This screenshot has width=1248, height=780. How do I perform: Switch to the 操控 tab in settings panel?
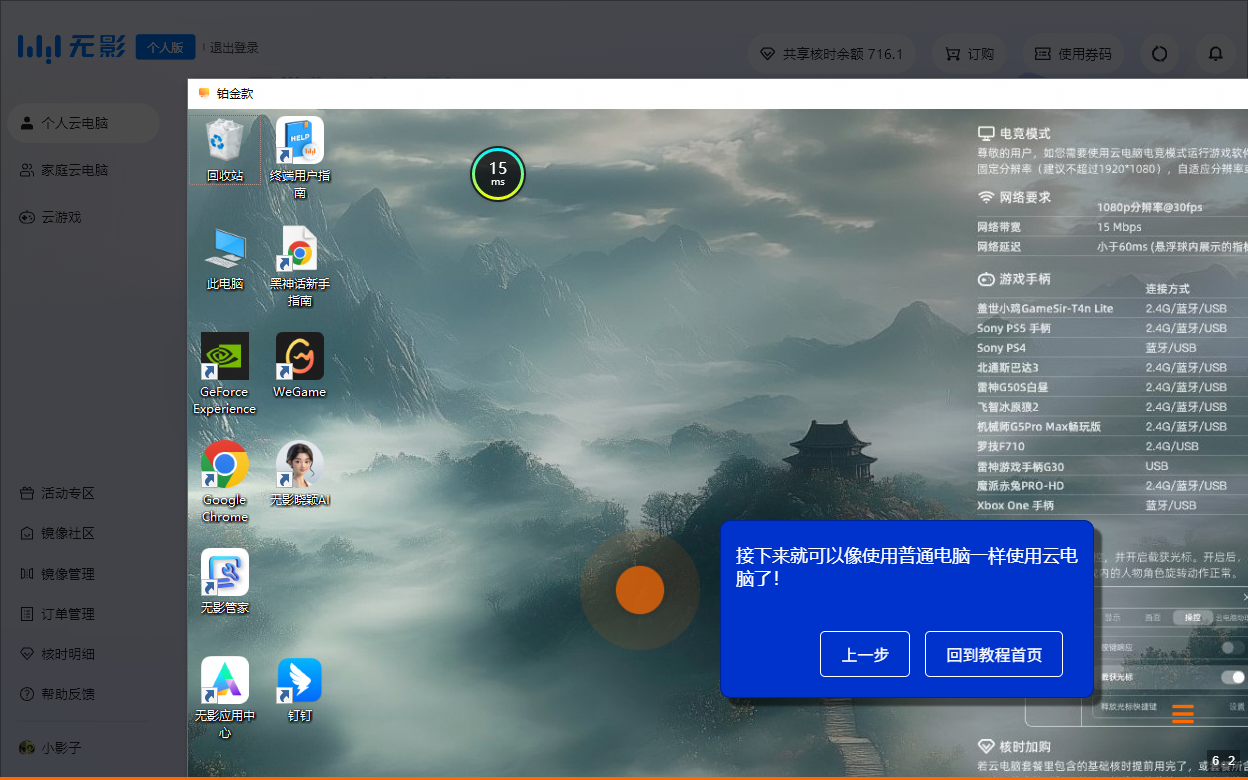[x=1193, y=618]
